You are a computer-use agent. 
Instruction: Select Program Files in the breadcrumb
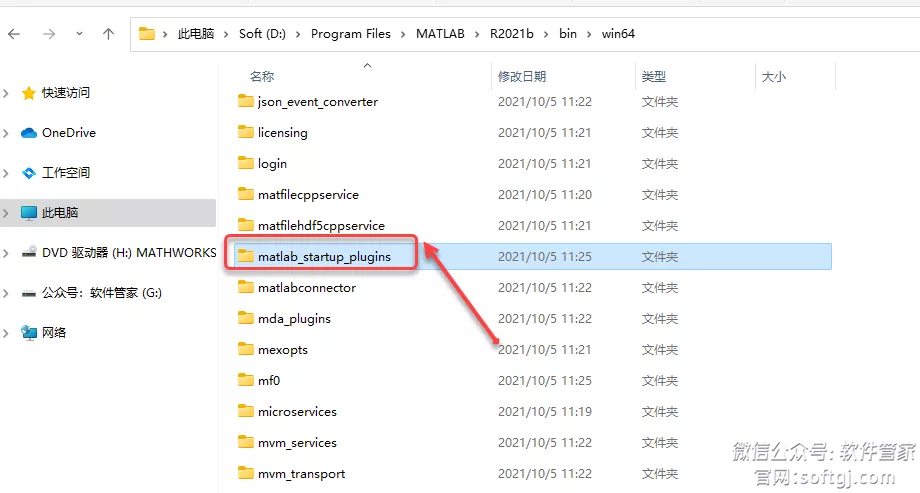[x=351, y=34]
